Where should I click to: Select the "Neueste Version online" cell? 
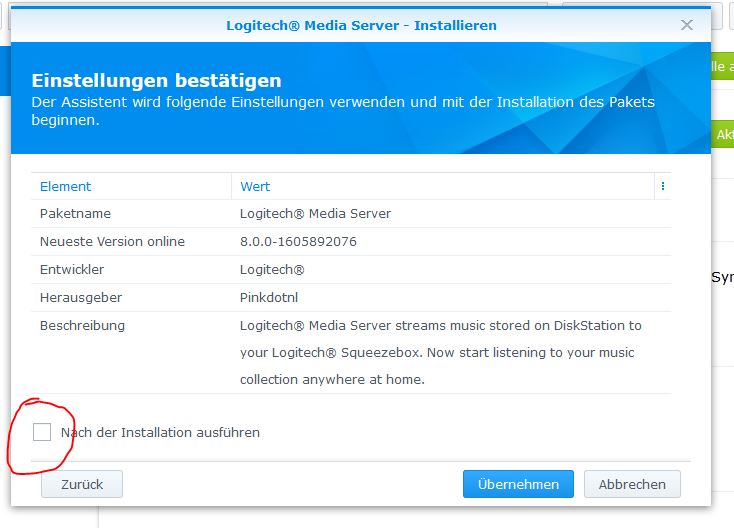point(131,242)
